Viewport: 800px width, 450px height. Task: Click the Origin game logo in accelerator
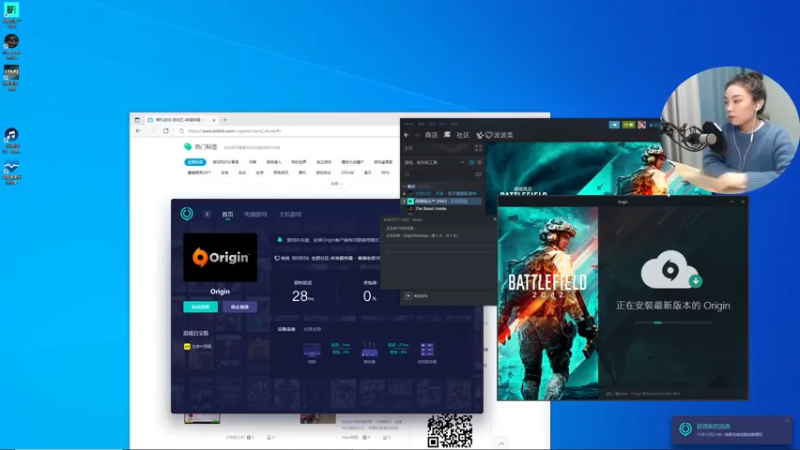[x=220, y=258]
